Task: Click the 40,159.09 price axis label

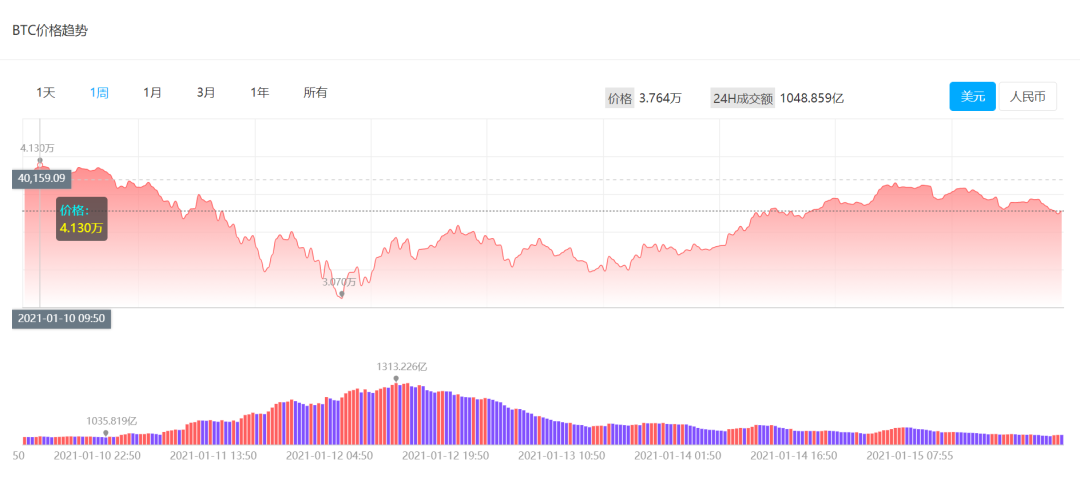Action: point(42,178)
